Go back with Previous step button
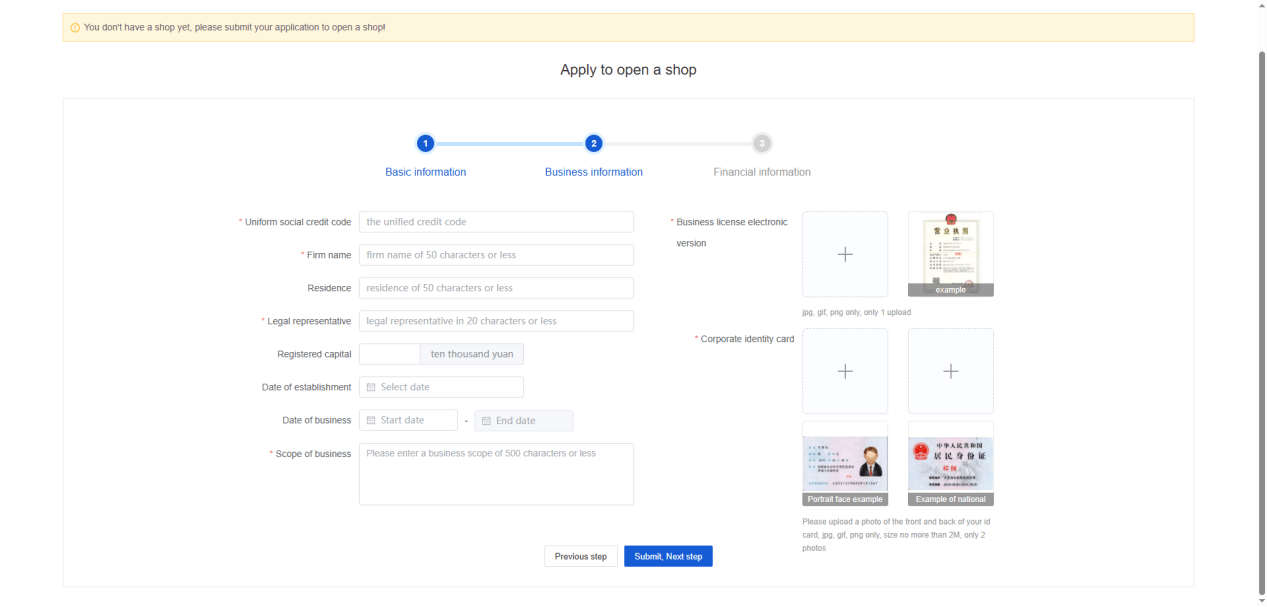The height and width of the screenshot is (607, 1267). (x=581, y=556)
